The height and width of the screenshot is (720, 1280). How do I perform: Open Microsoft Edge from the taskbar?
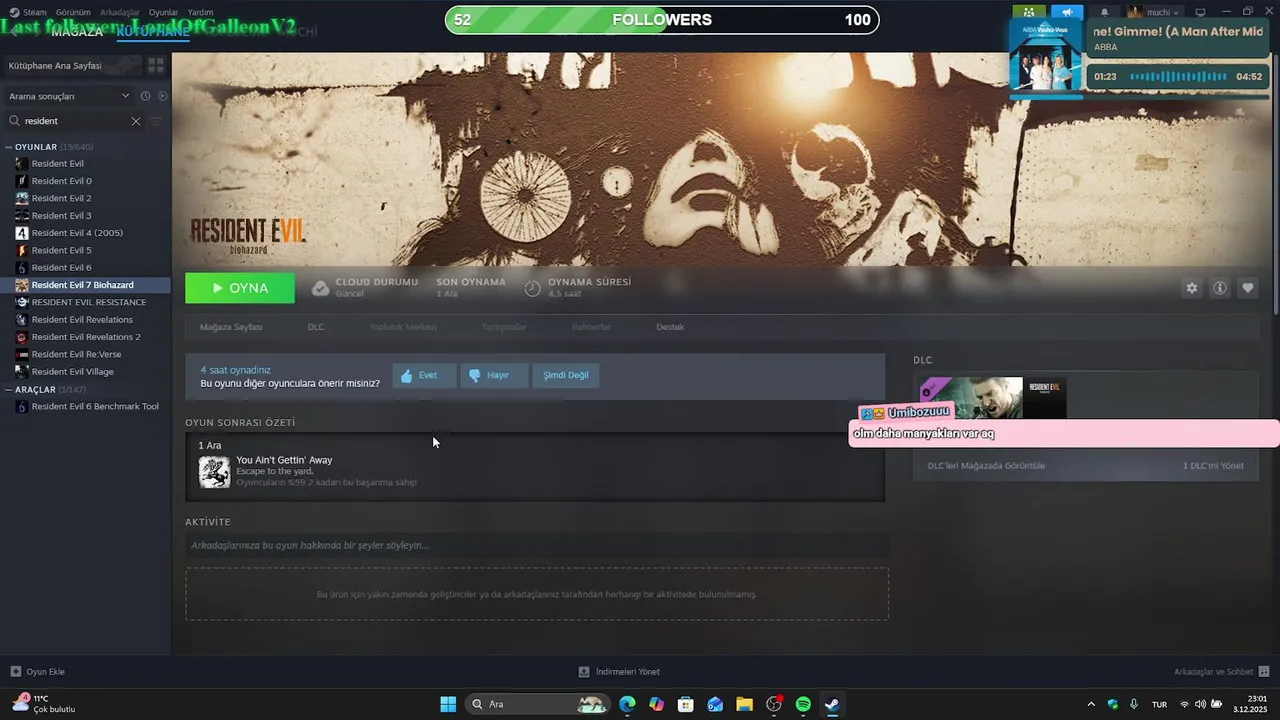pos(627,704)
